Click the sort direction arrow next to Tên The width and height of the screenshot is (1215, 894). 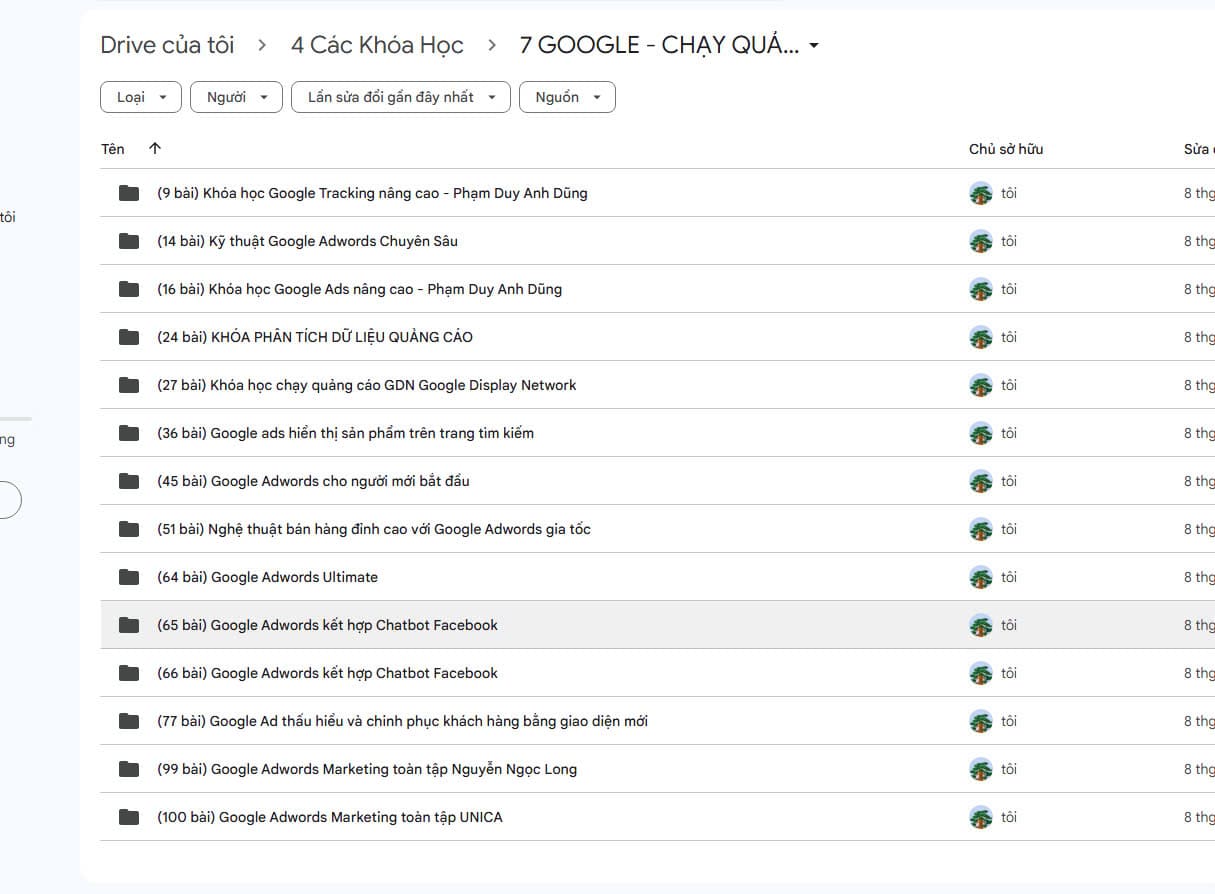click(x=154, y=149)
